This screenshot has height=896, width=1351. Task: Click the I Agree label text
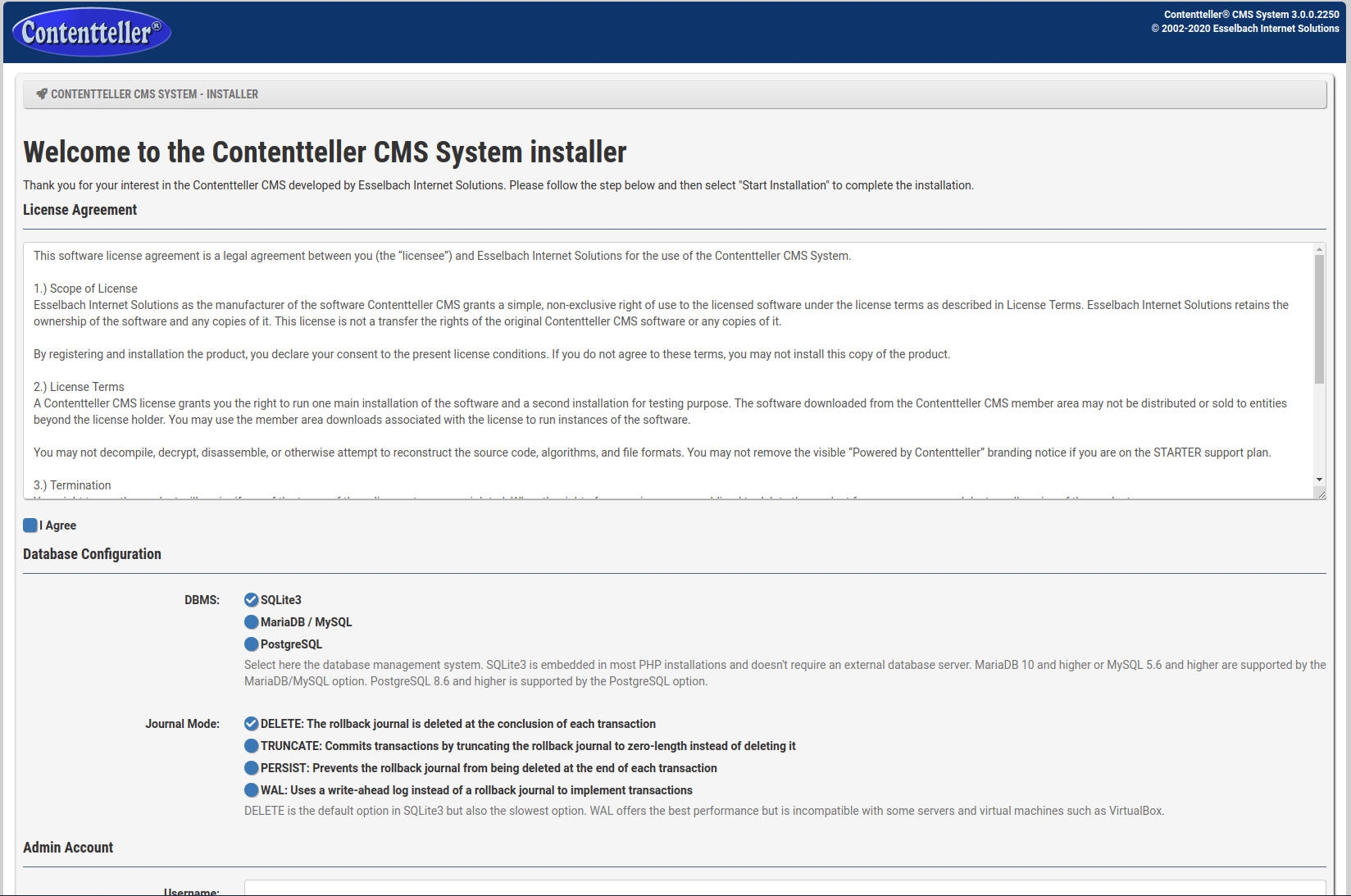coord(58,525)
